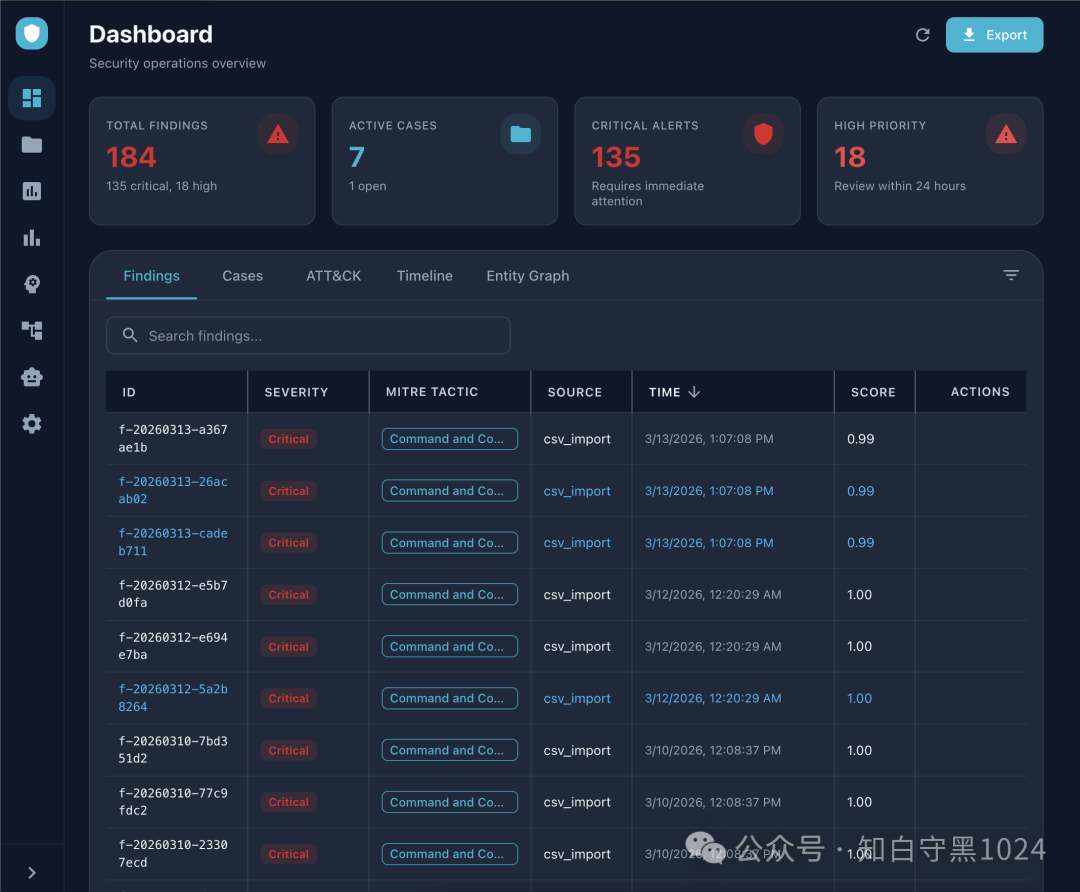Open the ATT&CK tab
1080x892 pixels.
(x=333, y=276)
